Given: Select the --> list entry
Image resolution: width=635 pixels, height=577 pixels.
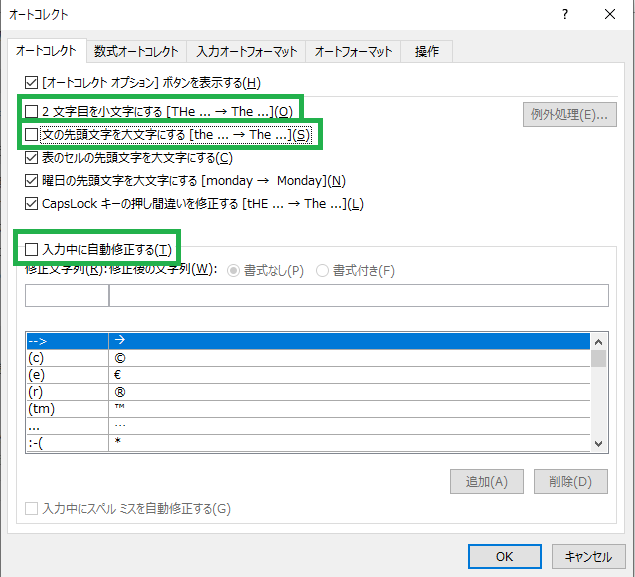Looking at the screenshot, I should 308,341.
